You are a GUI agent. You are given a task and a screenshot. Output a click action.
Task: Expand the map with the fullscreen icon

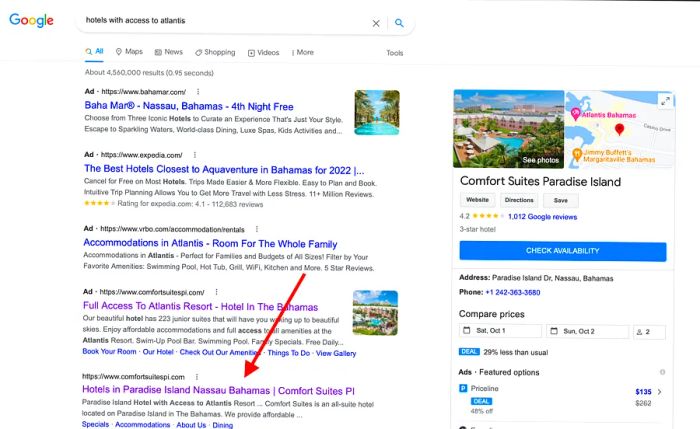pos(665,101)
